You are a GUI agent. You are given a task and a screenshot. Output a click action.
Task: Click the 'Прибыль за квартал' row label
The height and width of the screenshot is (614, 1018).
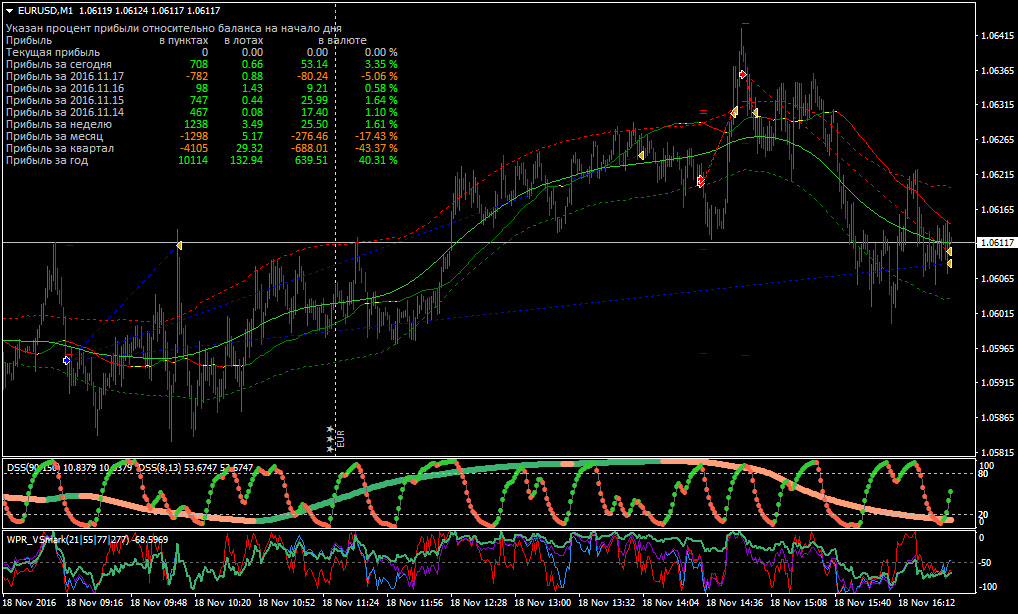60,148
